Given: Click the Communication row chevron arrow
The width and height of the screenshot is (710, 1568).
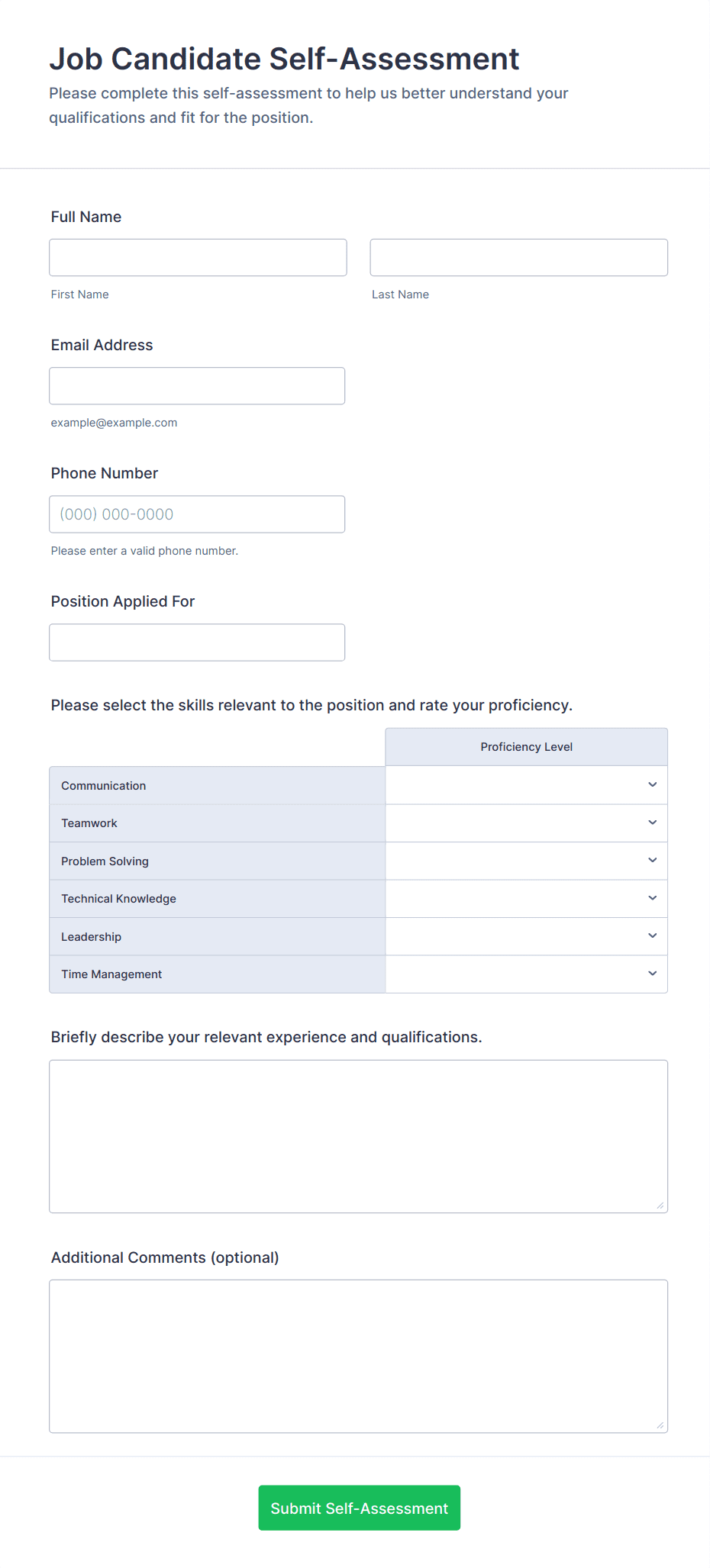Looking at the screenshot, I should pos(652,784).
